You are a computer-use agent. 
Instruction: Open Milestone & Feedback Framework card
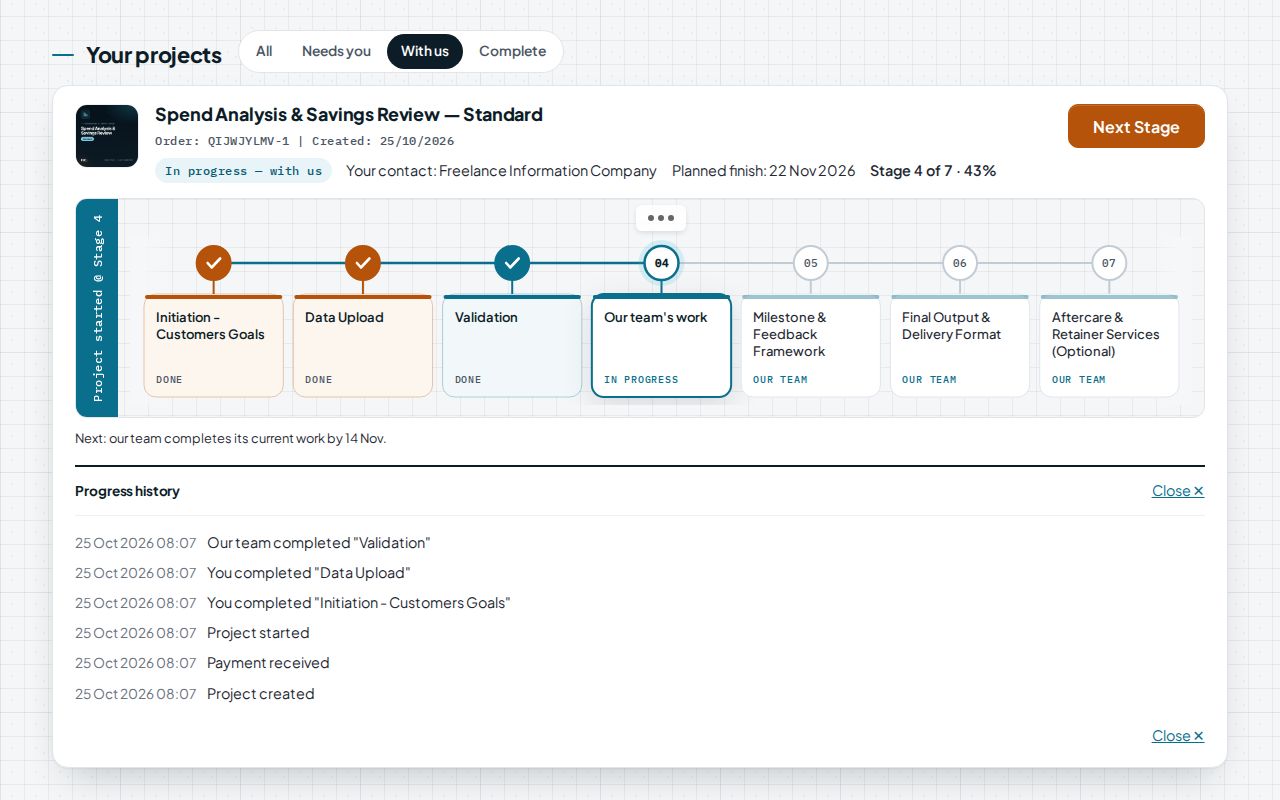click(x=811, y=346)
